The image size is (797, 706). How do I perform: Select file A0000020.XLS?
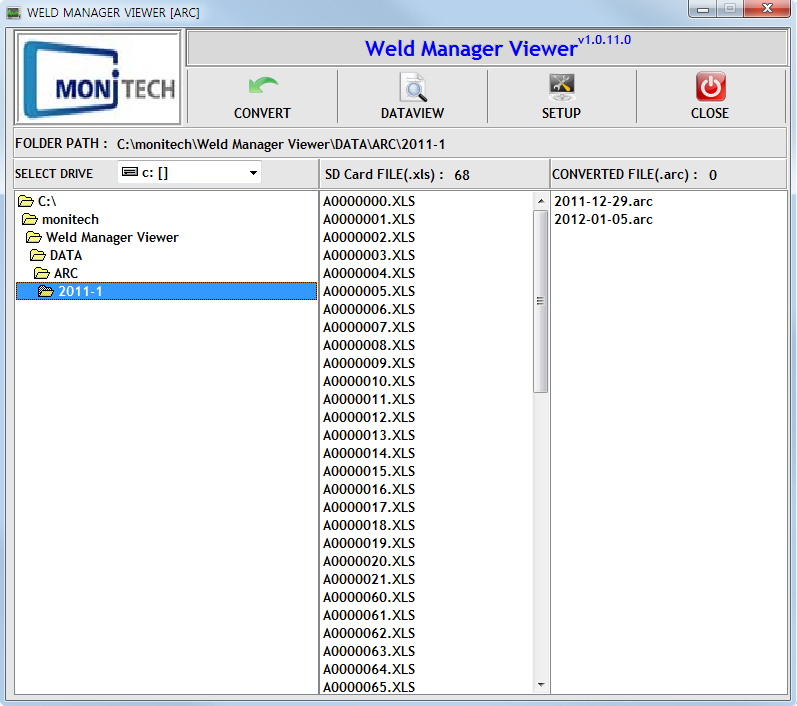369,562
